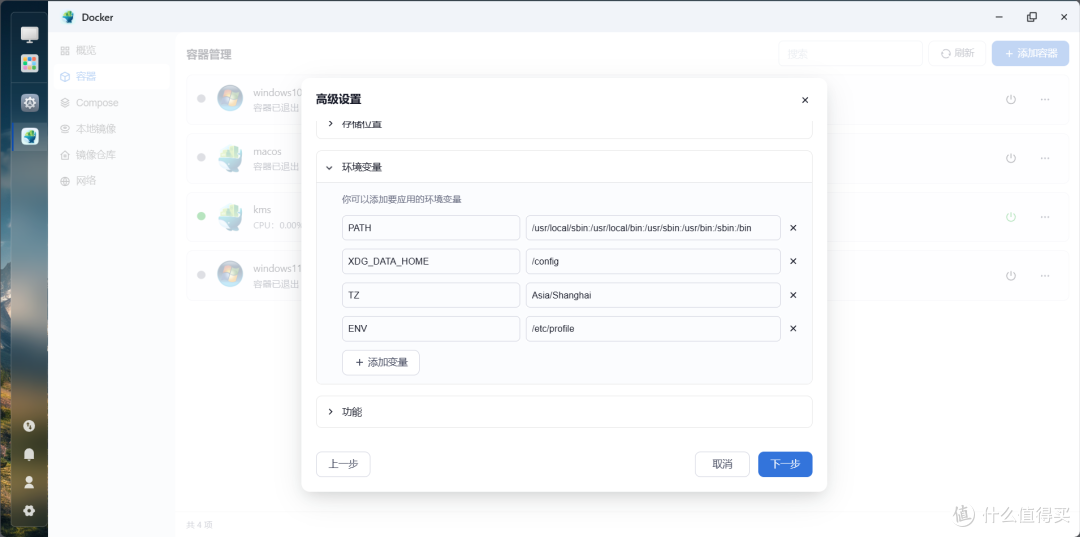Edit the /config value field
The height and width of the screenshot is (537, 1080).
click(653, 262)
